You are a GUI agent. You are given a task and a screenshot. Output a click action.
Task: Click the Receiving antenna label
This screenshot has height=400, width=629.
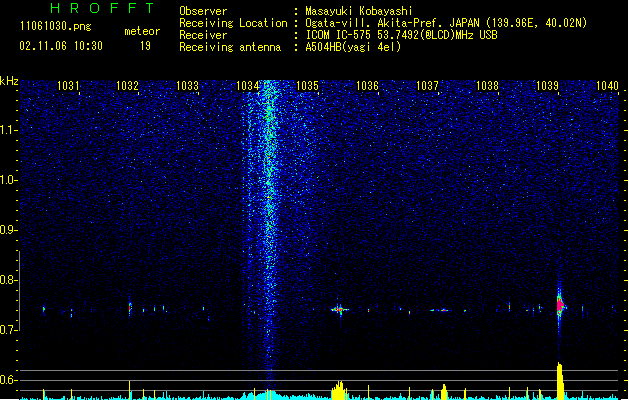point(230,47)
